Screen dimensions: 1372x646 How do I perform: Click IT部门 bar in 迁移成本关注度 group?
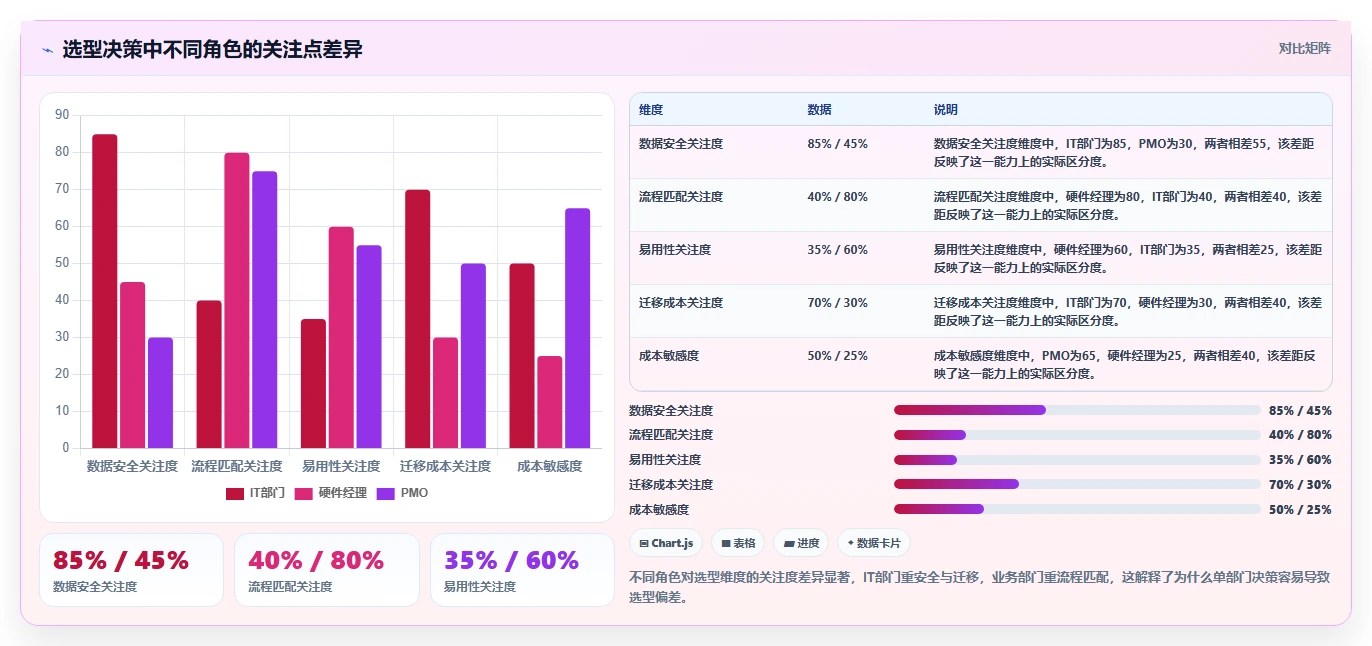[418, 319]
